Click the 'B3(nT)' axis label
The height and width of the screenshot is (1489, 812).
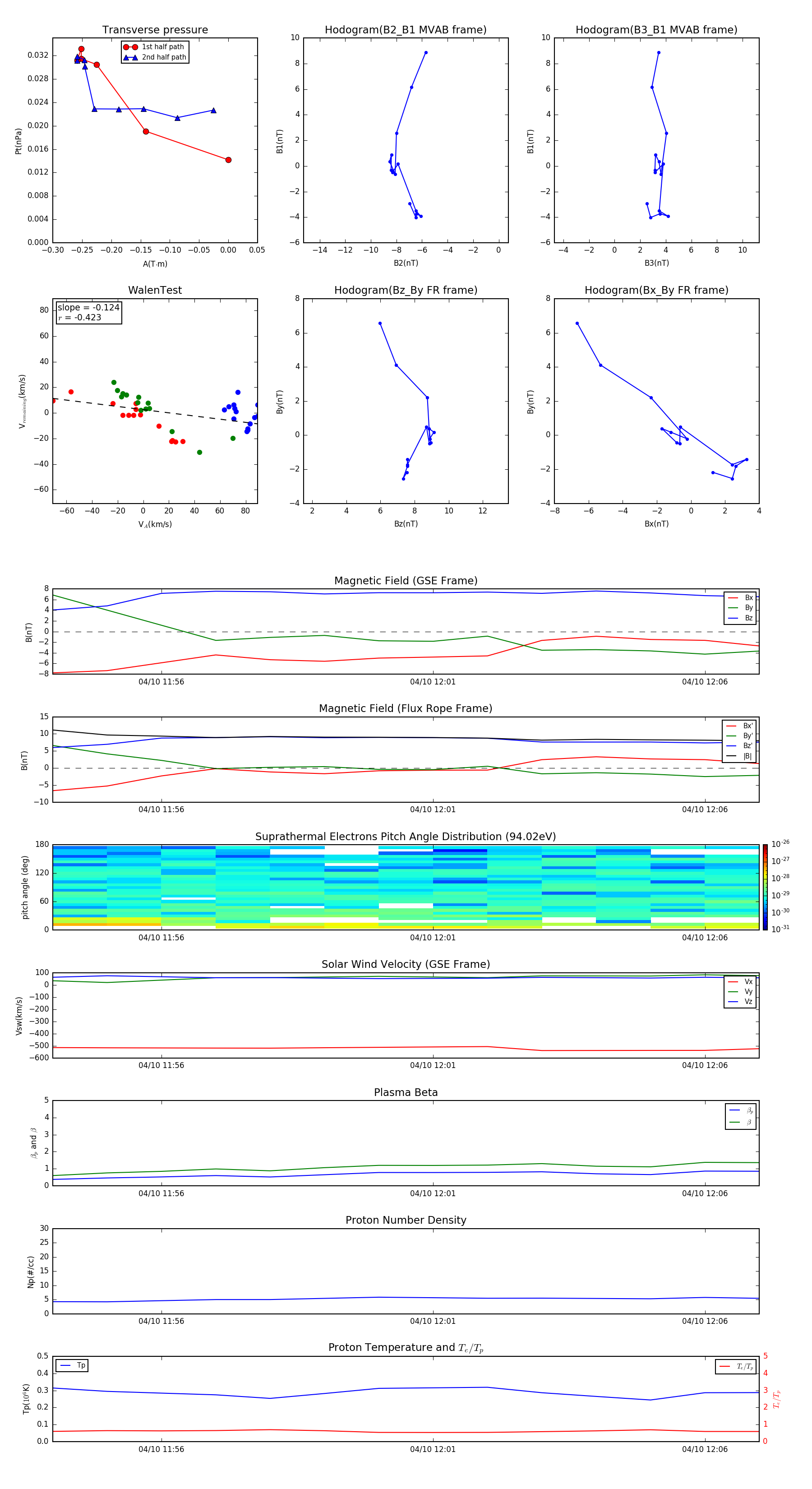tap(656, 263)
